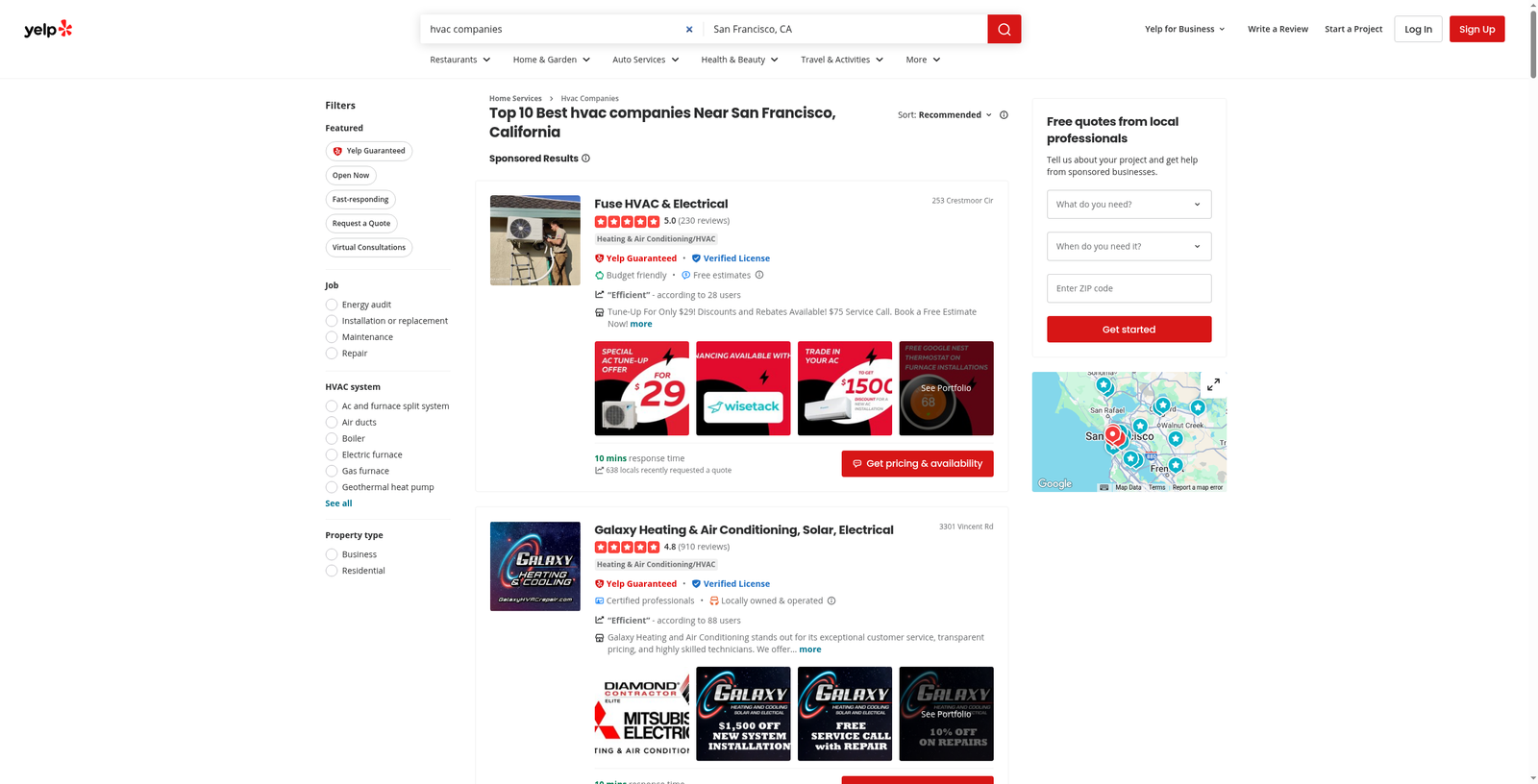Expand the Home & Garden menu
Screen dimensions: 1538x784
coord(552,60)
